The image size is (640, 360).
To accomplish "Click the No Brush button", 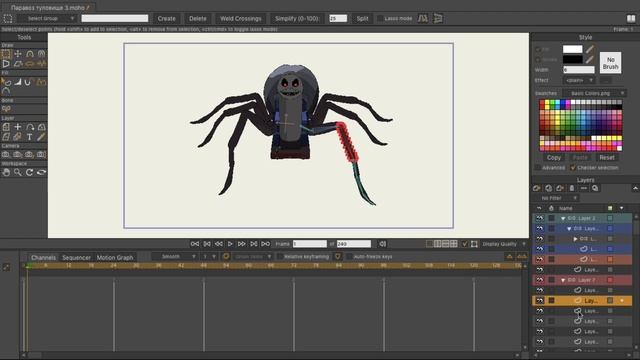I will [x=611, y=63].
